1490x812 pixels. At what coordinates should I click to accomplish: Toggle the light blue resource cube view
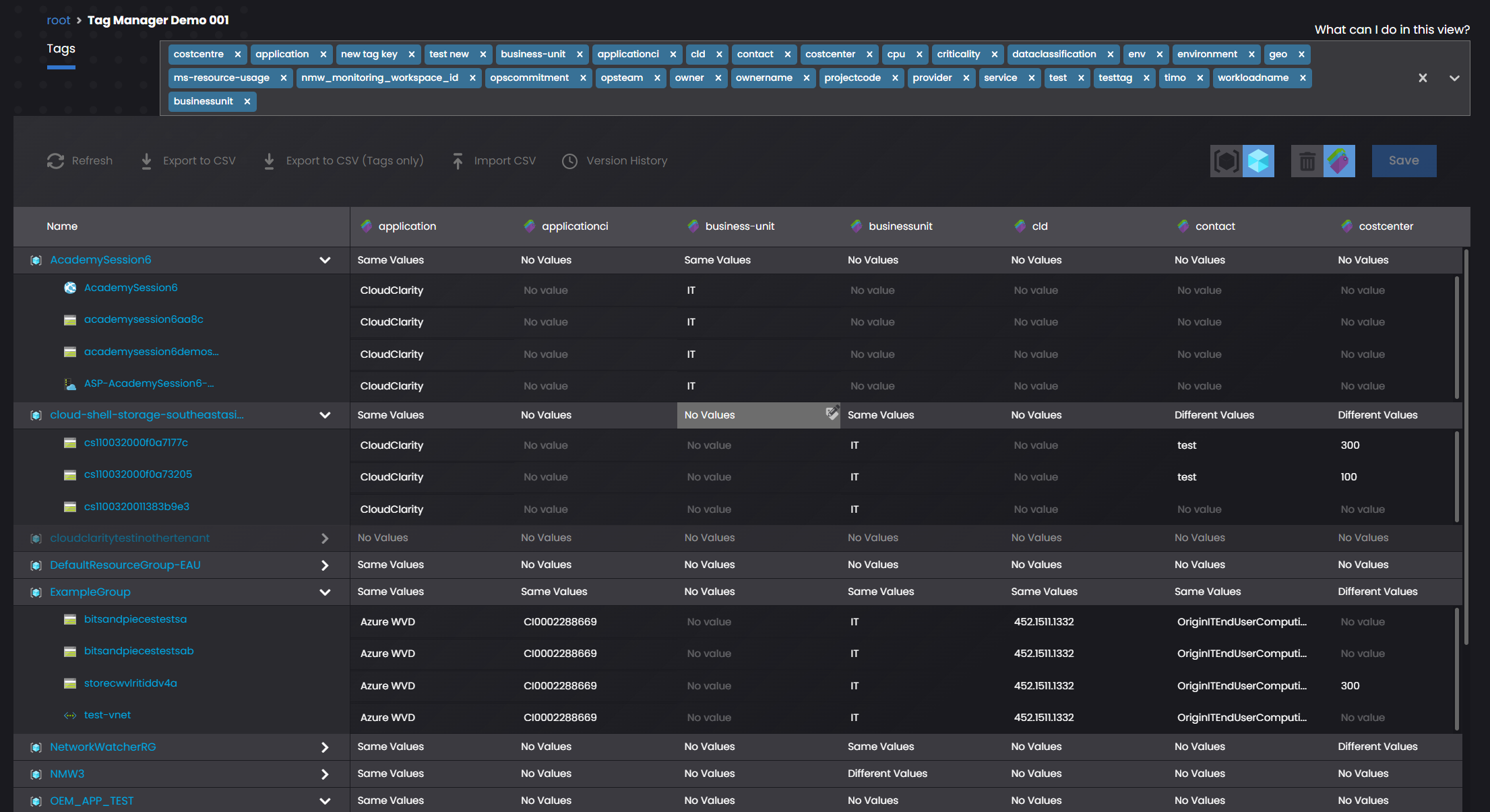tap(1258, 161)
